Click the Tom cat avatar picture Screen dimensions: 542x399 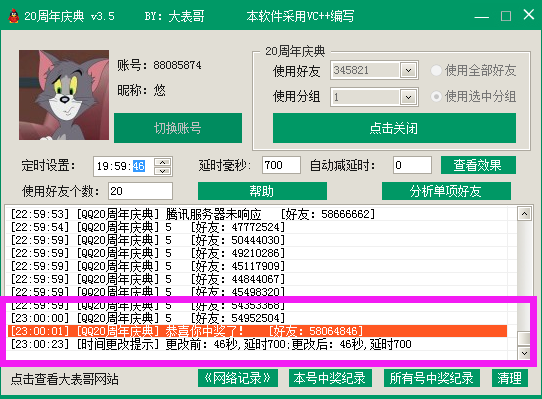[x=64, y=95]
